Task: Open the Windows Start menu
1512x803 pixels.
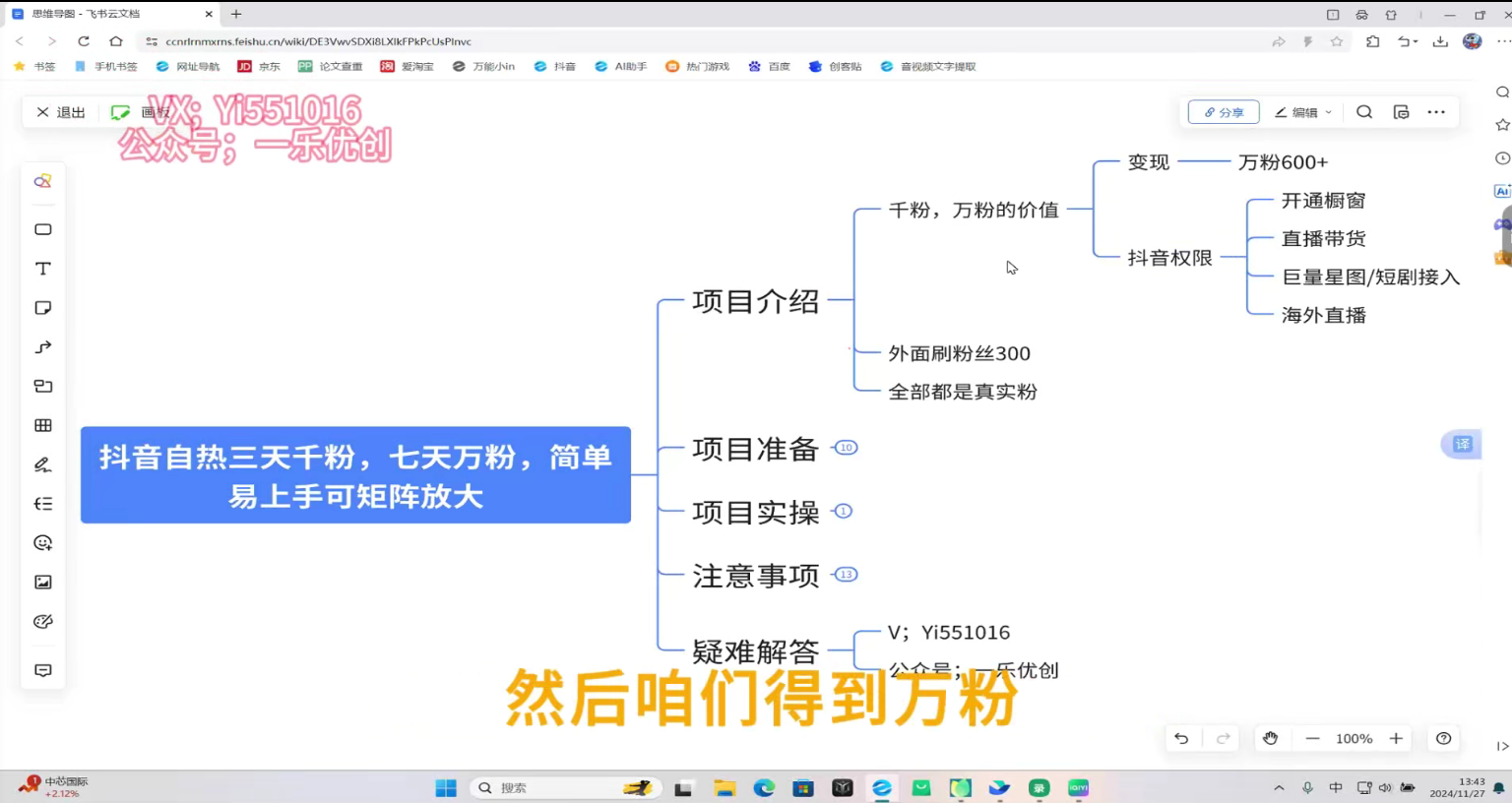Action: pyautogui.click(x=446, y=788)
